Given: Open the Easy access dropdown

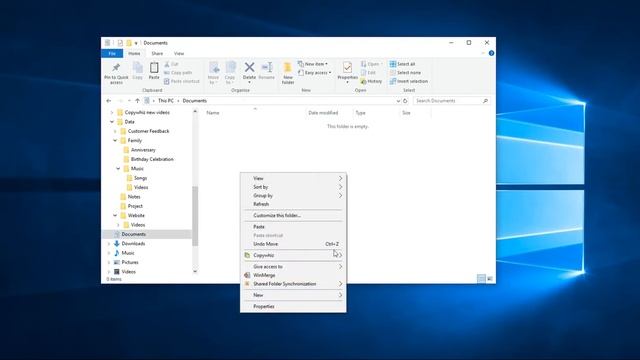Looking at the screenshot, I should [314, 73].
